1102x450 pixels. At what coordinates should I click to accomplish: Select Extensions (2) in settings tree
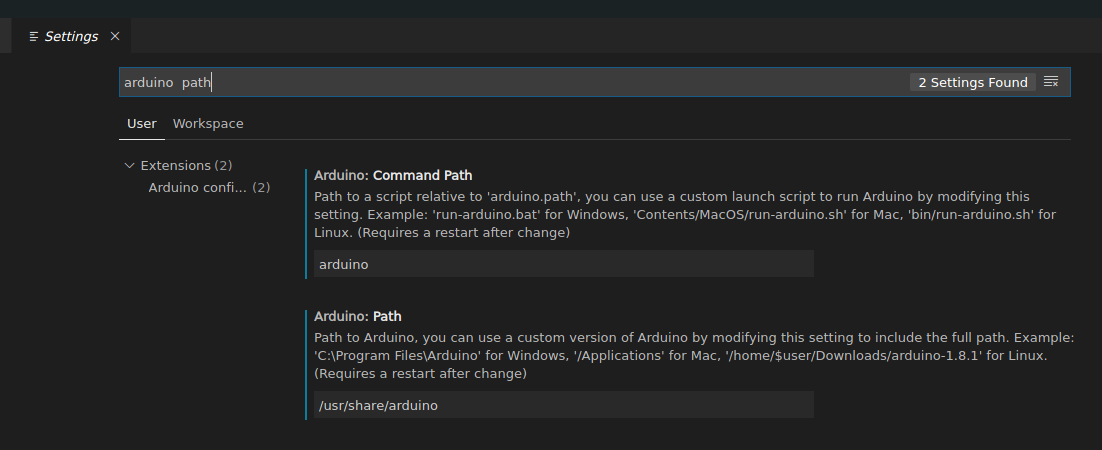pyautogui.click(x=186, y=165)
